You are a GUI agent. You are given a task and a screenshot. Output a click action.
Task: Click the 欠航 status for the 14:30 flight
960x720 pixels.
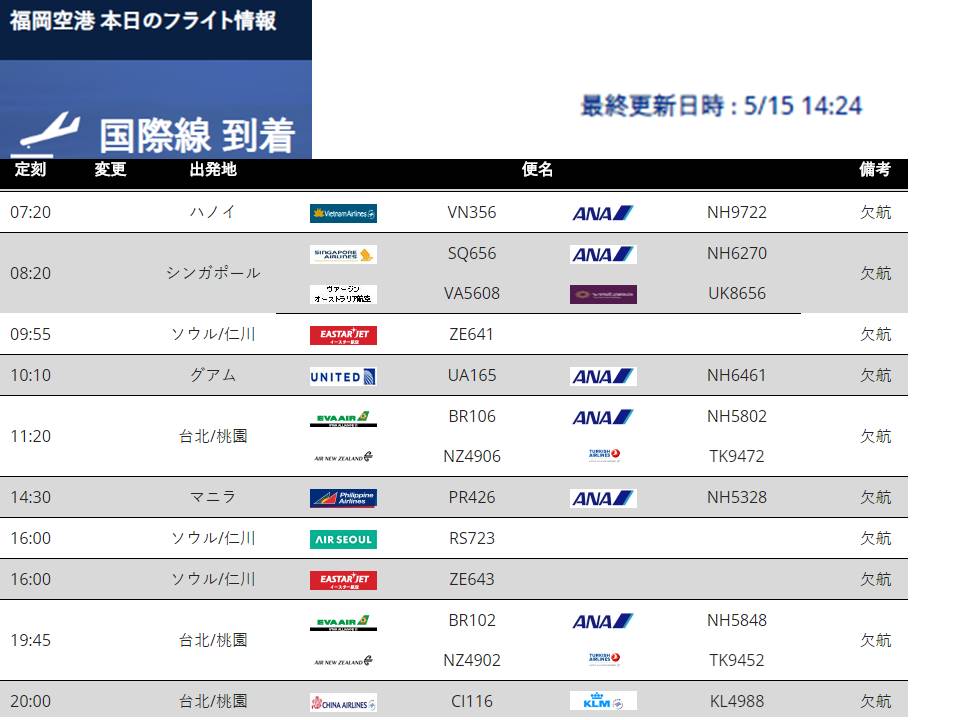click(x=876, y=497)
